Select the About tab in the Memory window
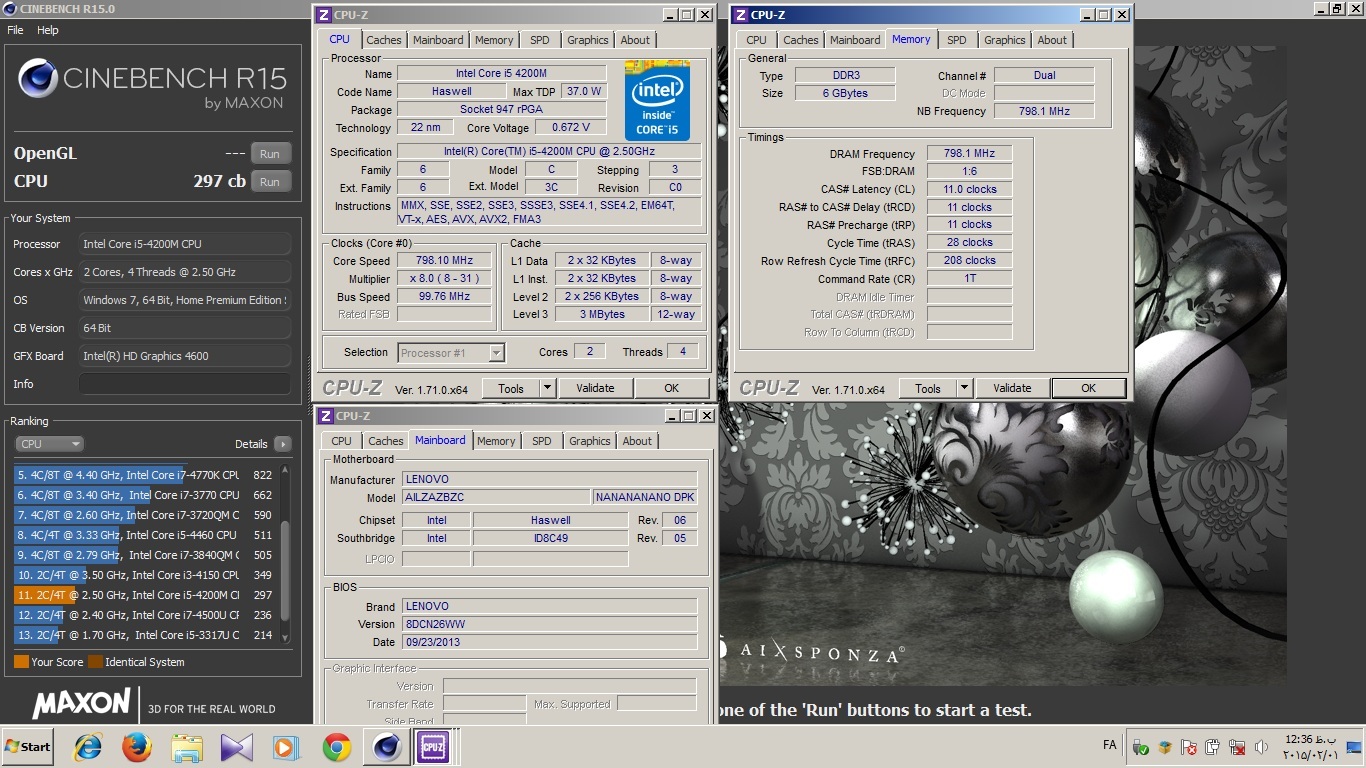Screen dimensions: 1366x768 (x=1052, y=40)
